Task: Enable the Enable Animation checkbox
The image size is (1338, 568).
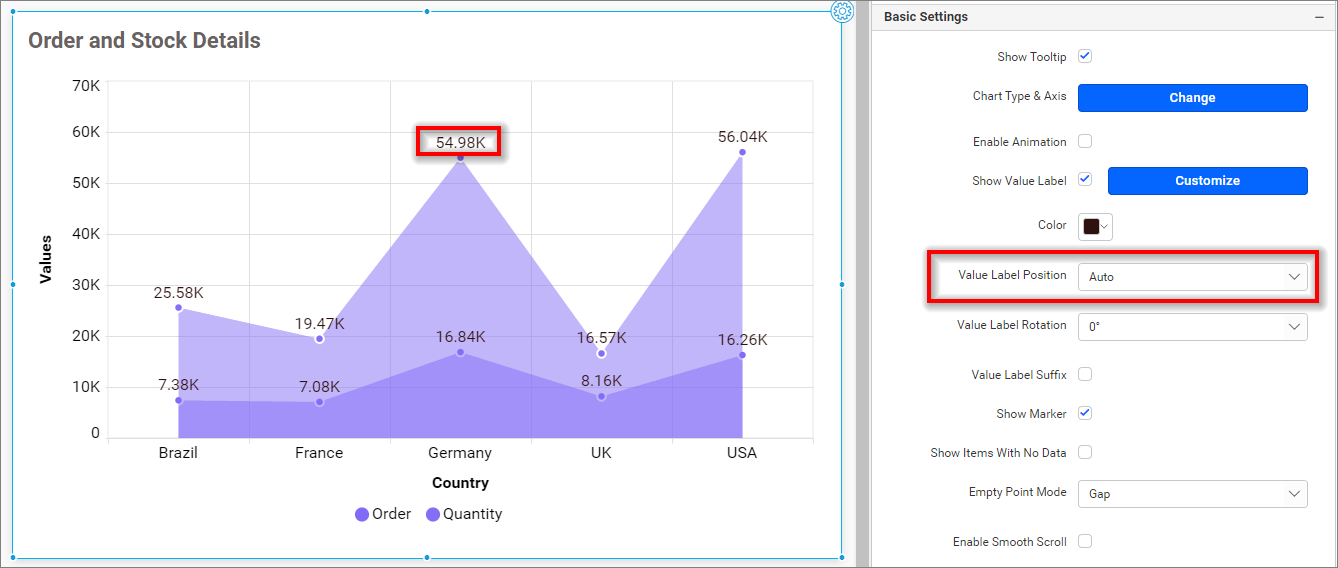Action: coord(1085,141)
